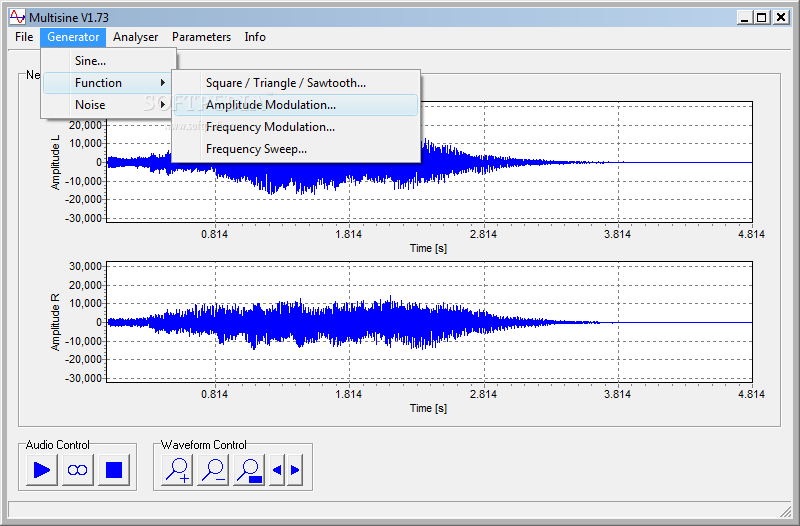Open the Info menu
Image resolution: width=800 pixels, height=526 pixels.
[255, 37]
